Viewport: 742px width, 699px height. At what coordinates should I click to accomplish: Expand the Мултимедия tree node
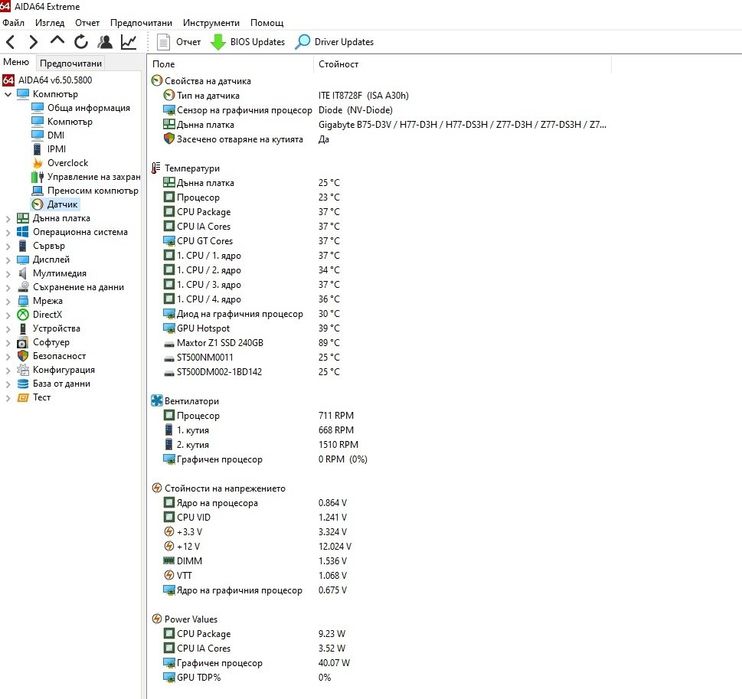[x=8, y=274]
